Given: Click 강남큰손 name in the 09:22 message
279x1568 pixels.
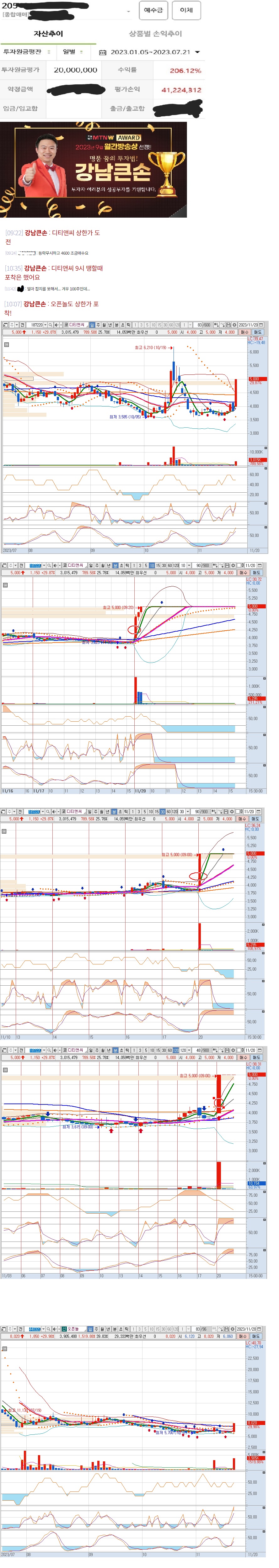Looking at the screenshot, I should [x=36, y=233].
